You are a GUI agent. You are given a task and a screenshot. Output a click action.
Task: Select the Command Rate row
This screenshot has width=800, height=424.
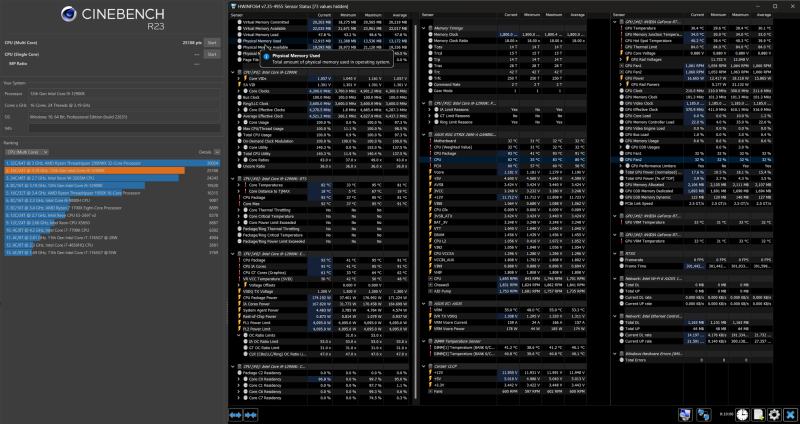pos(503,85)
